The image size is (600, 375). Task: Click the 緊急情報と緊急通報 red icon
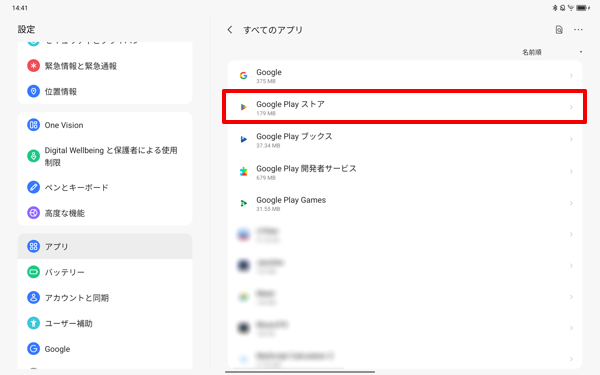pos(33,66)
